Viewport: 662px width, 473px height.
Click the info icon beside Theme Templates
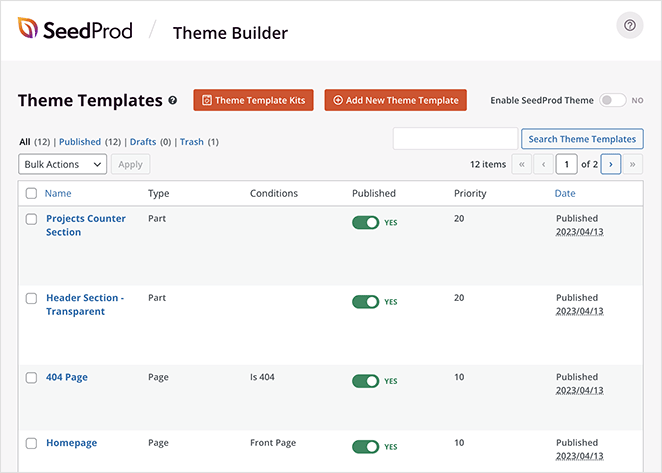click(x=173, y=101)
